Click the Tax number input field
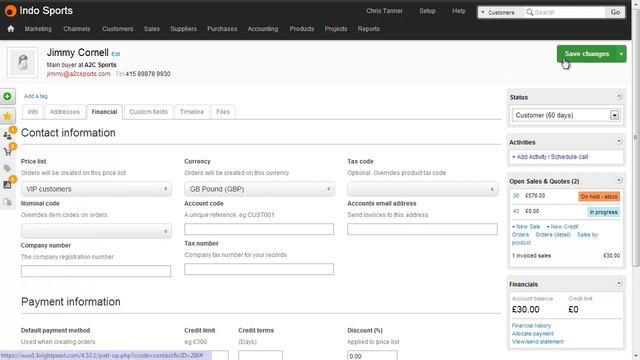The height and width of the screenshot is (360, 640). [259, 269]
